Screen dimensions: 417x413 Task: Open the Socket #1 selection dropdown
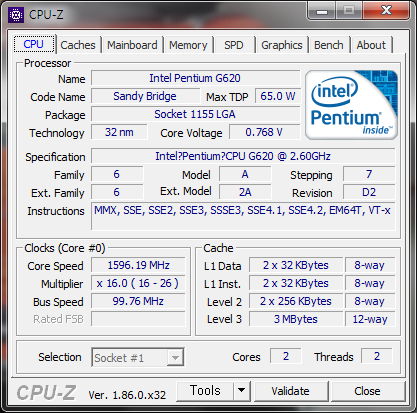138,358
